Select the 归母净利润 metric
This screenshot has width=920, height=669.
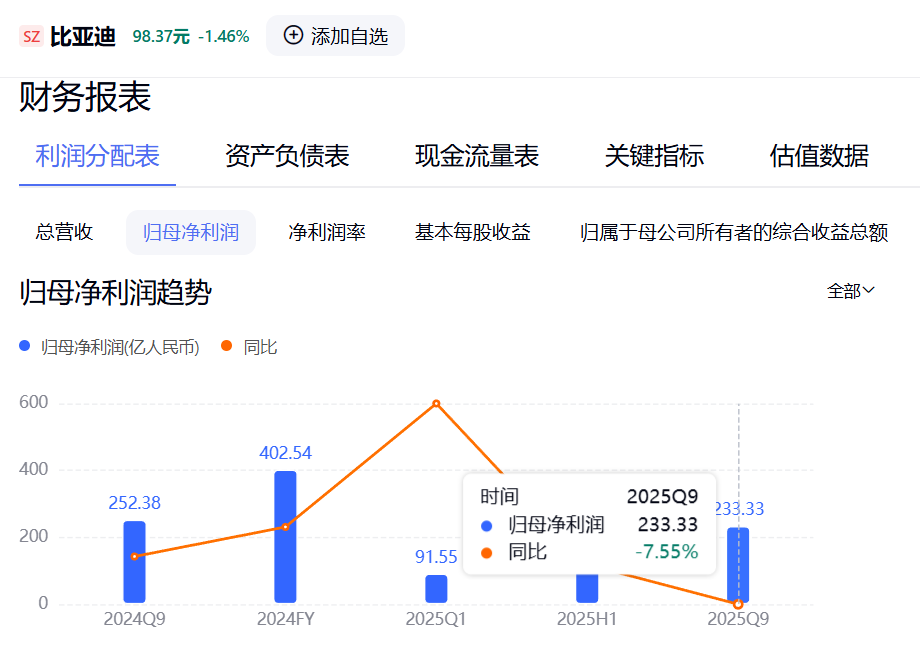tap(191, 232)
